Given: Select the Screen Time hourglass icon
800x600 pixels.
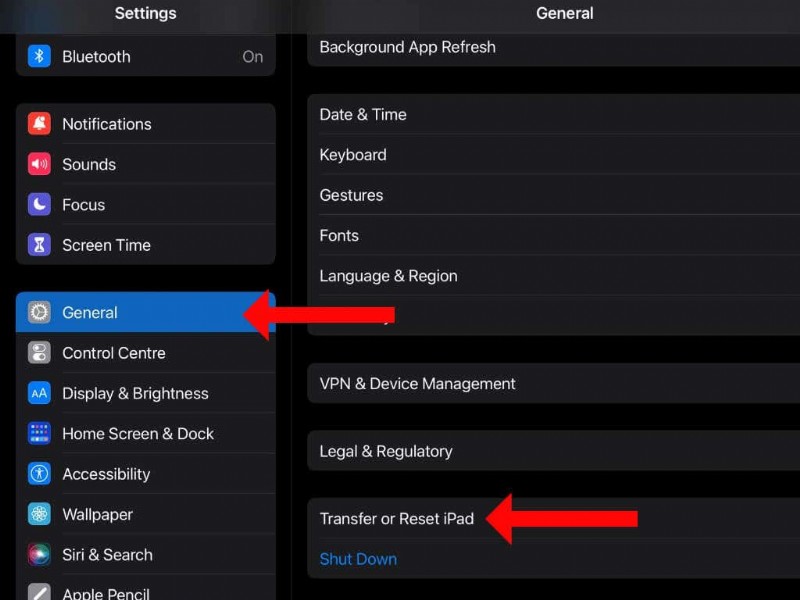Looking at the screenshot, I should [x=38, y=245].
